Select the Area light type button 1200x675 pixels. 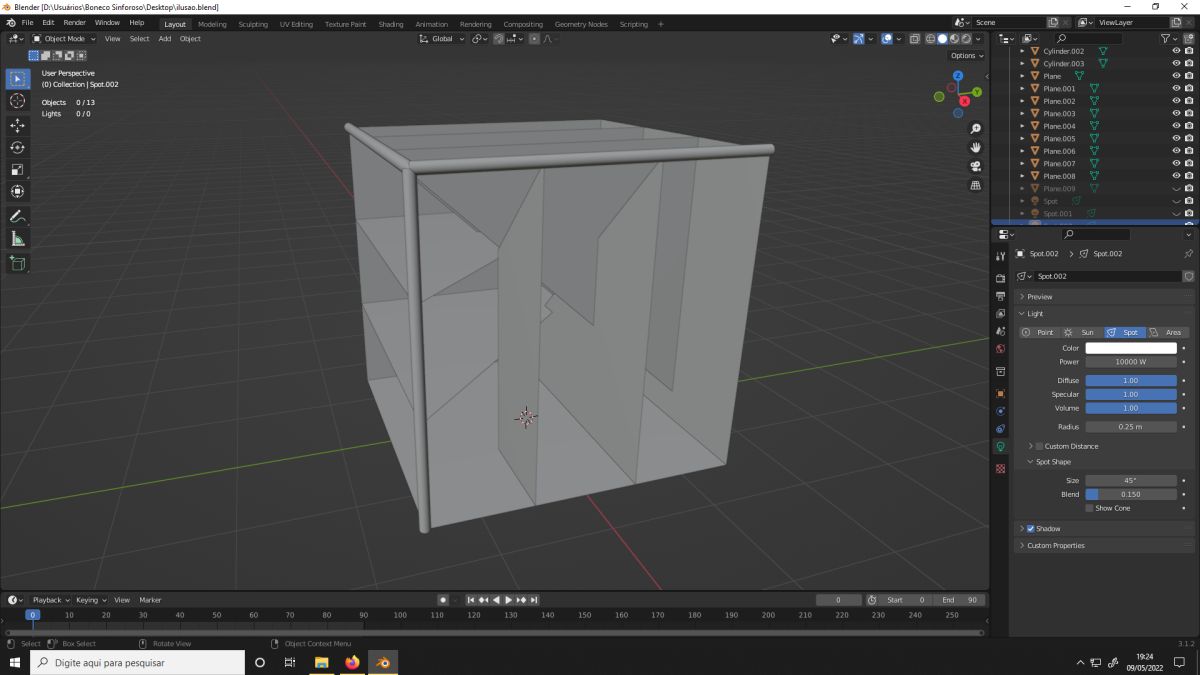[1166, 332]
